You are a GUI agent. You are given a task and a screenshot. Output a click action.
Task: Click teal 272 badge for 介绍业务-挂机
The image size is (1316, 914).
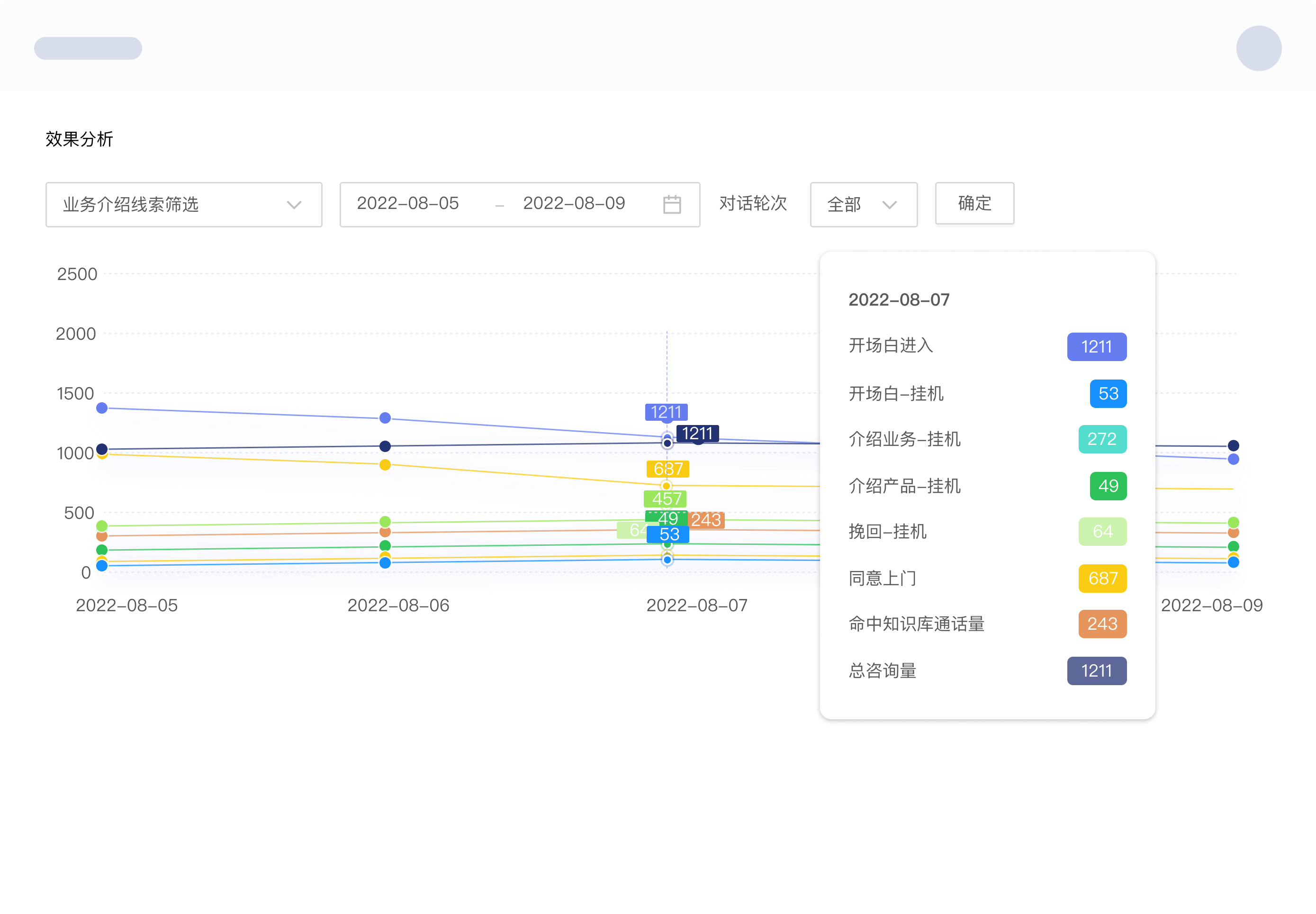pyautogui.click(x=1102, y=439)
